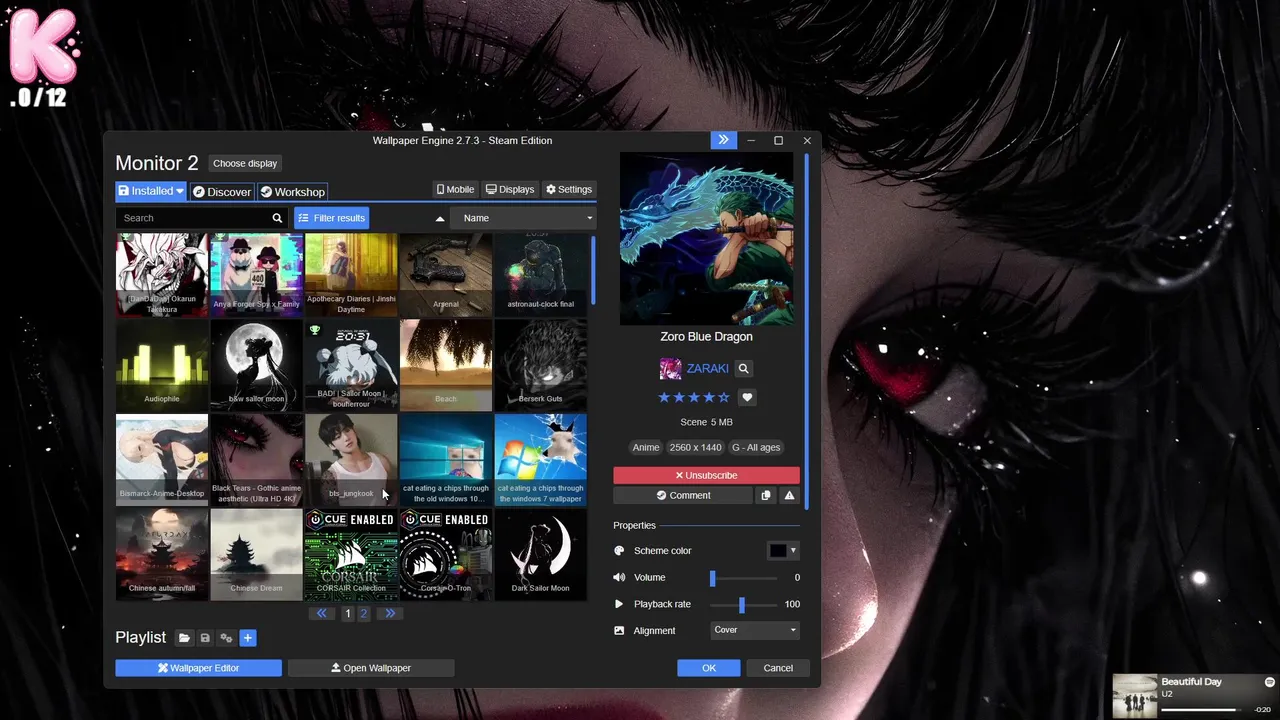Open Settings gear button
Viewport: 1280px width, 720px height.
(569, 189)
